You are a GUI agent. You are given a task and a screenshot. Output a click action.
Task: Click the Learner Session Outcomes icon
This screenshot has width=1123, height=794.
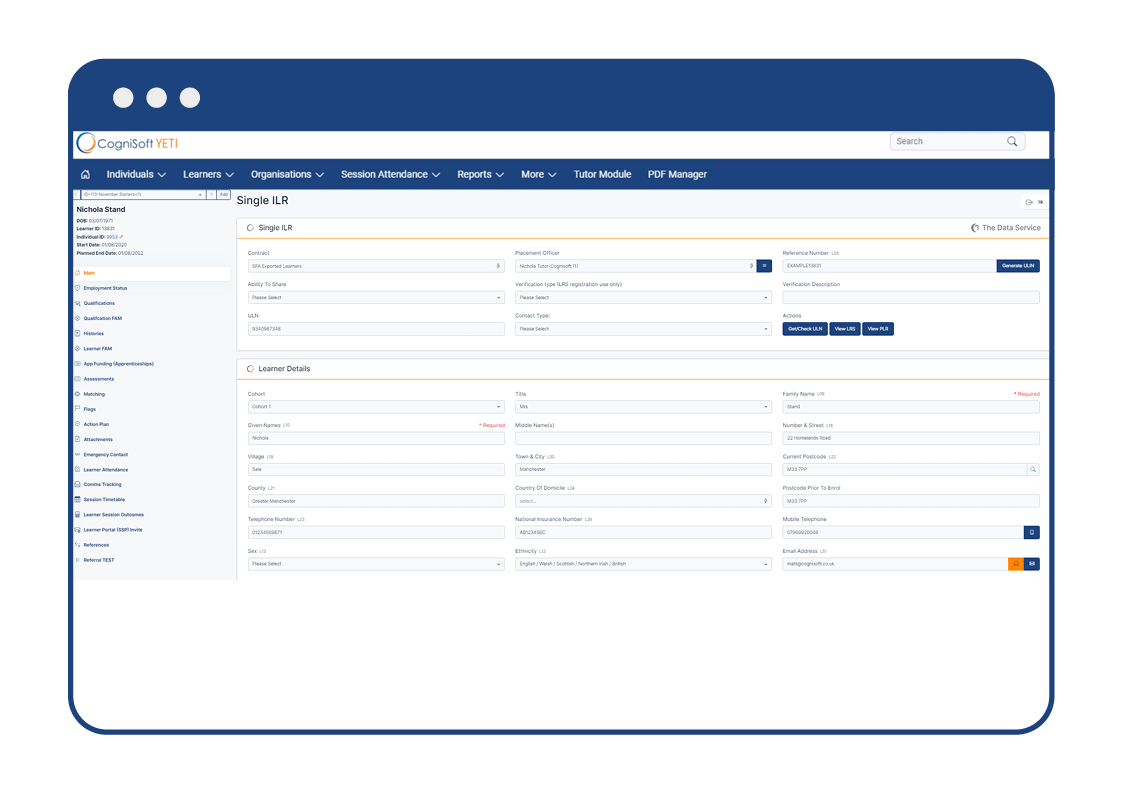point(77,515)
